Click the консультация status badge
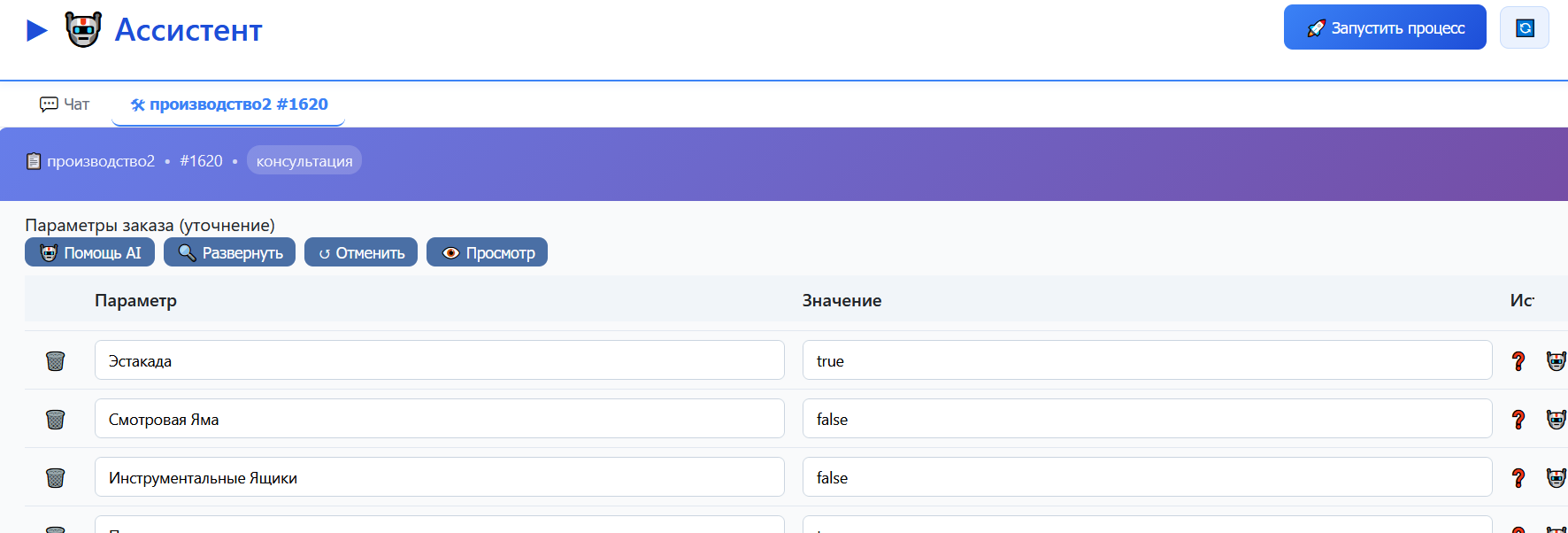1568x533 pixels. point(304,160)
